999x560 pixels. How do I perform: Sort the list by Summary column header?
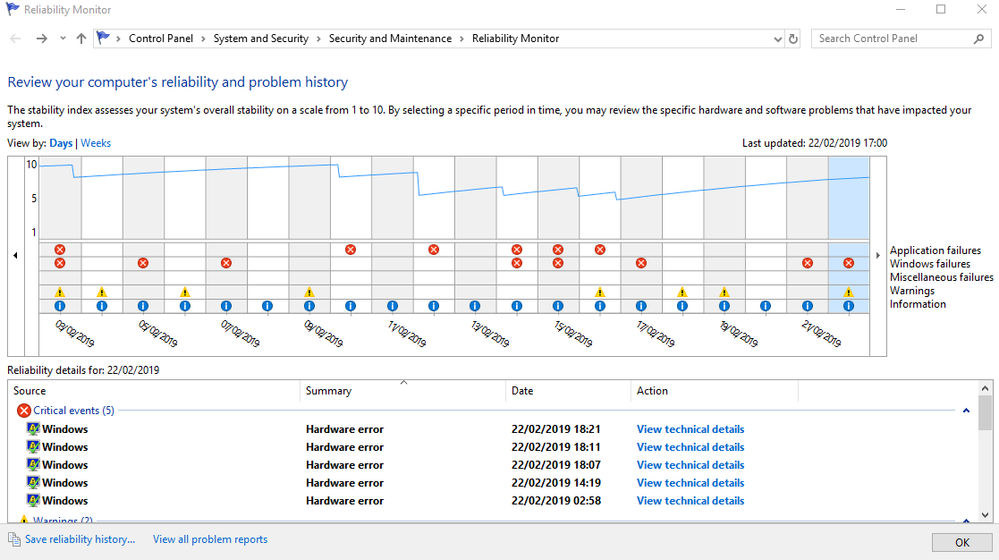point(403,391)
